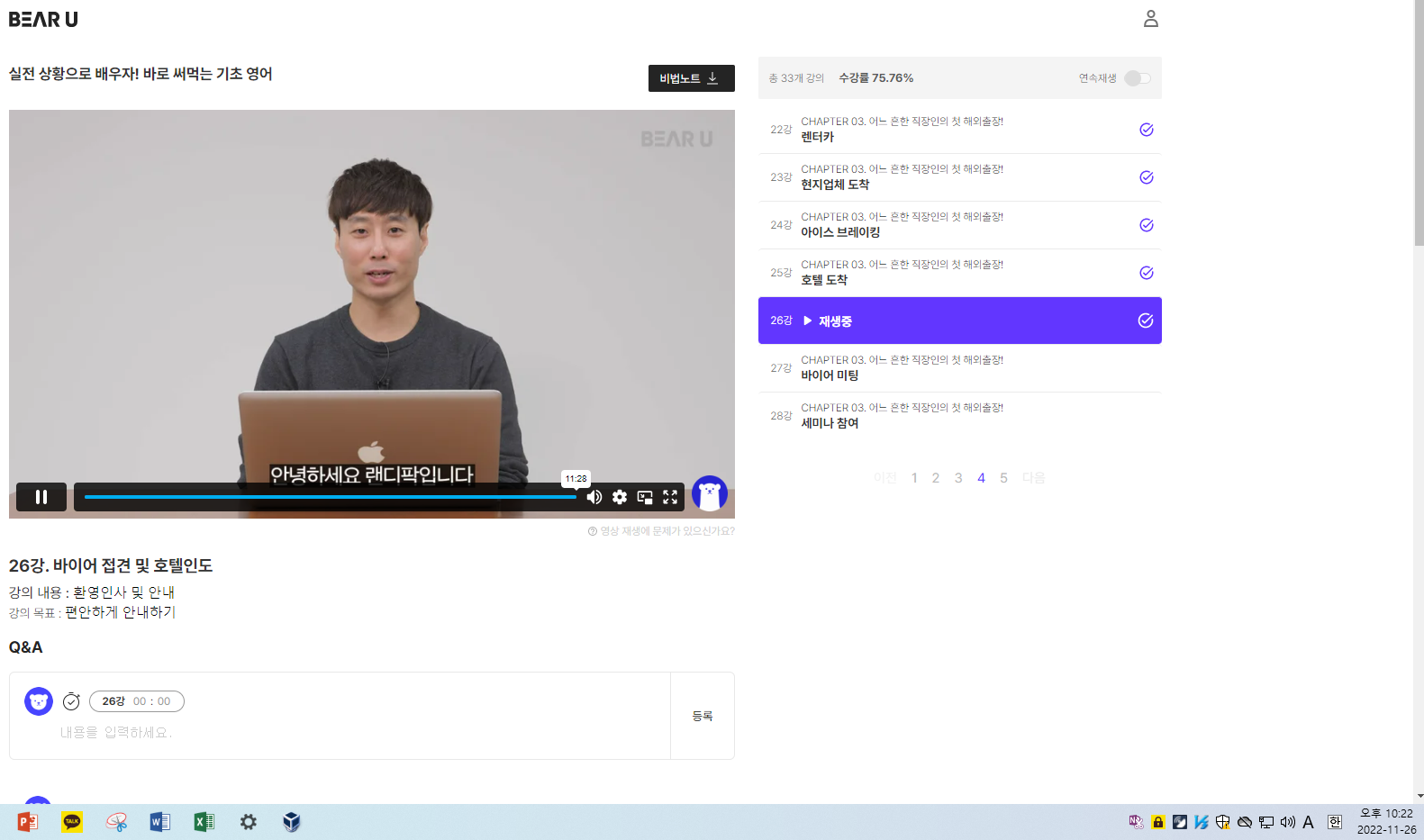Toggle completion check for 호텔 도착
Screen dimensions: 1424x840
coord(1147,273)
